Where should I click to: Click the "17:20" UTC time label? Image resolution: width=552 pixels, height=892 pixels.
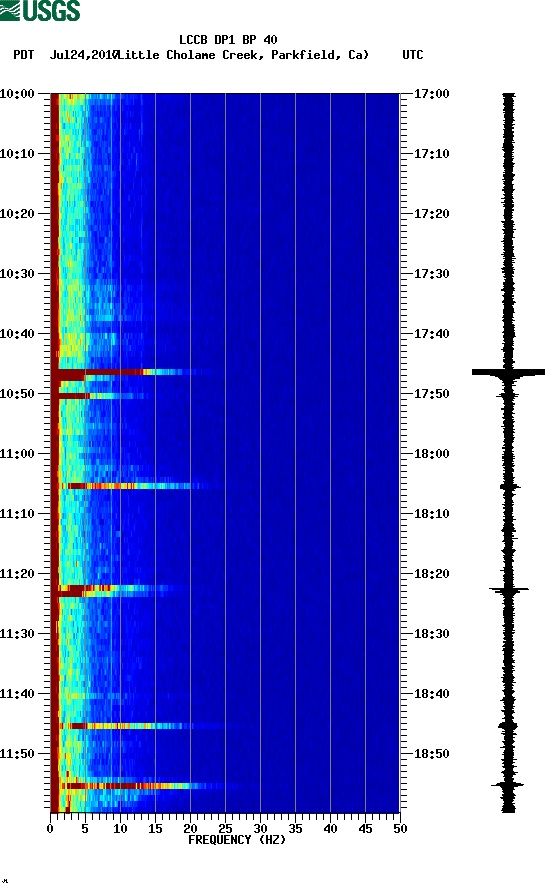pyautogui.click(x=431, y=213)
